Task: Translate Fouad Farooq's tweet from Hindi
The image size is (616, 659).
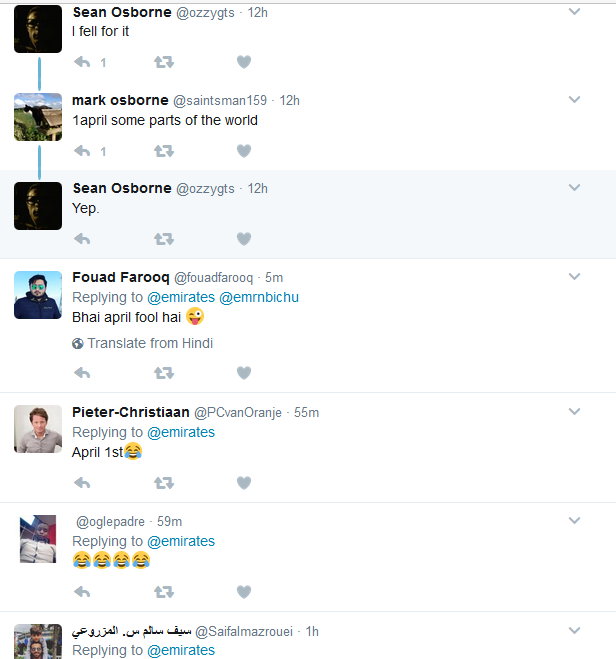Action: (x=150, y=343)
